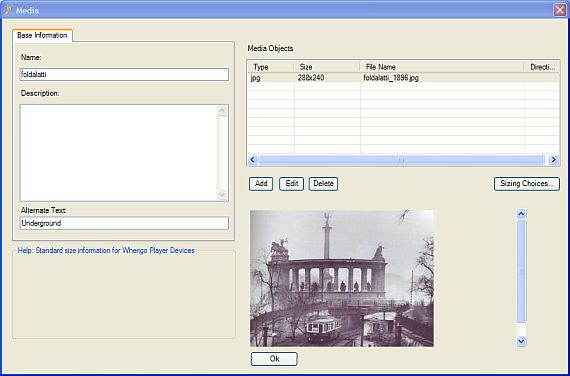570x376 pixels.
Task: Click the Media window title icon
Action: 7,10
